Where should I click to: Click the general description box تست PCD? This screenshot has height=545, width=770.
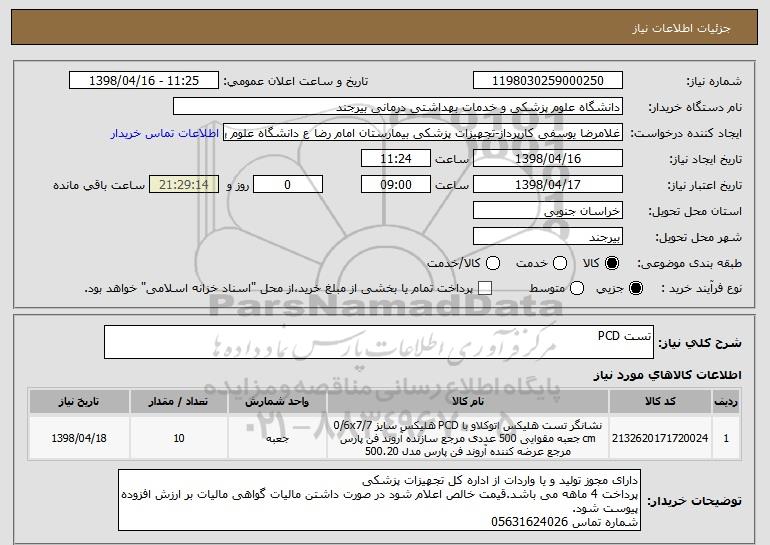(379, 342)
